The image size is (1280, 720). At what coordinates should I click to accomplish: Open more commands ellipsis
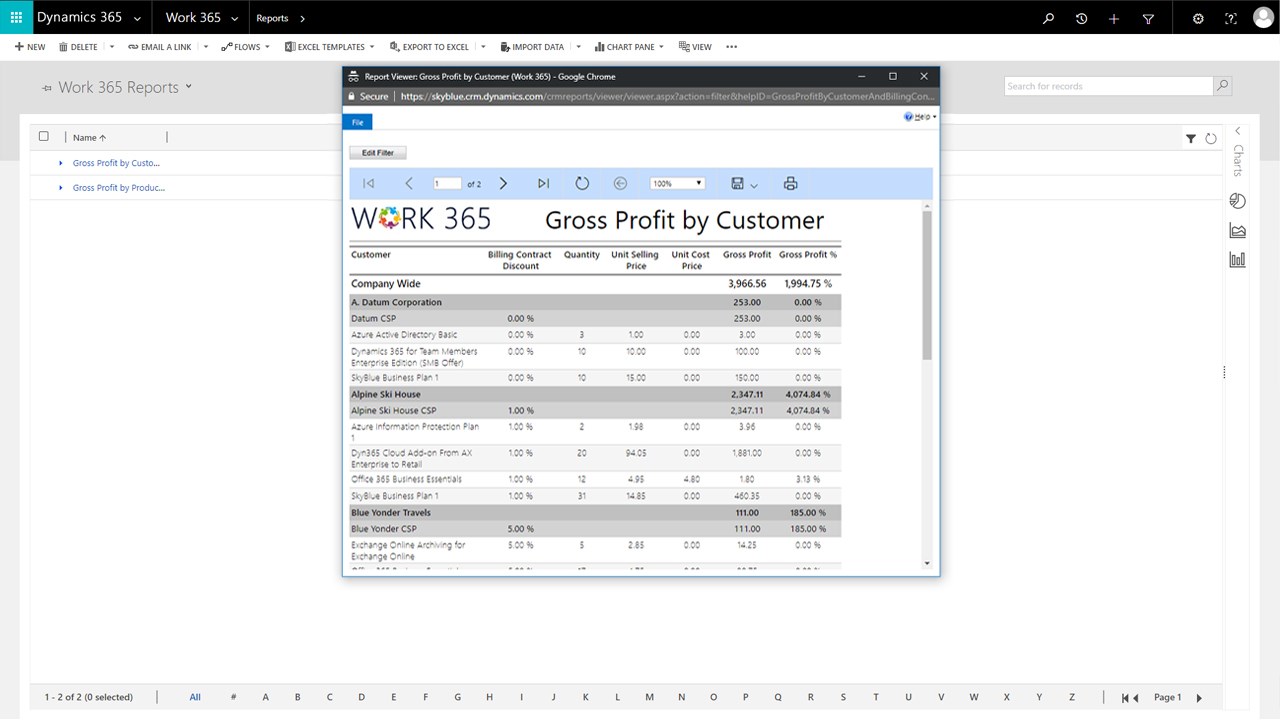(x=732, y=47)
